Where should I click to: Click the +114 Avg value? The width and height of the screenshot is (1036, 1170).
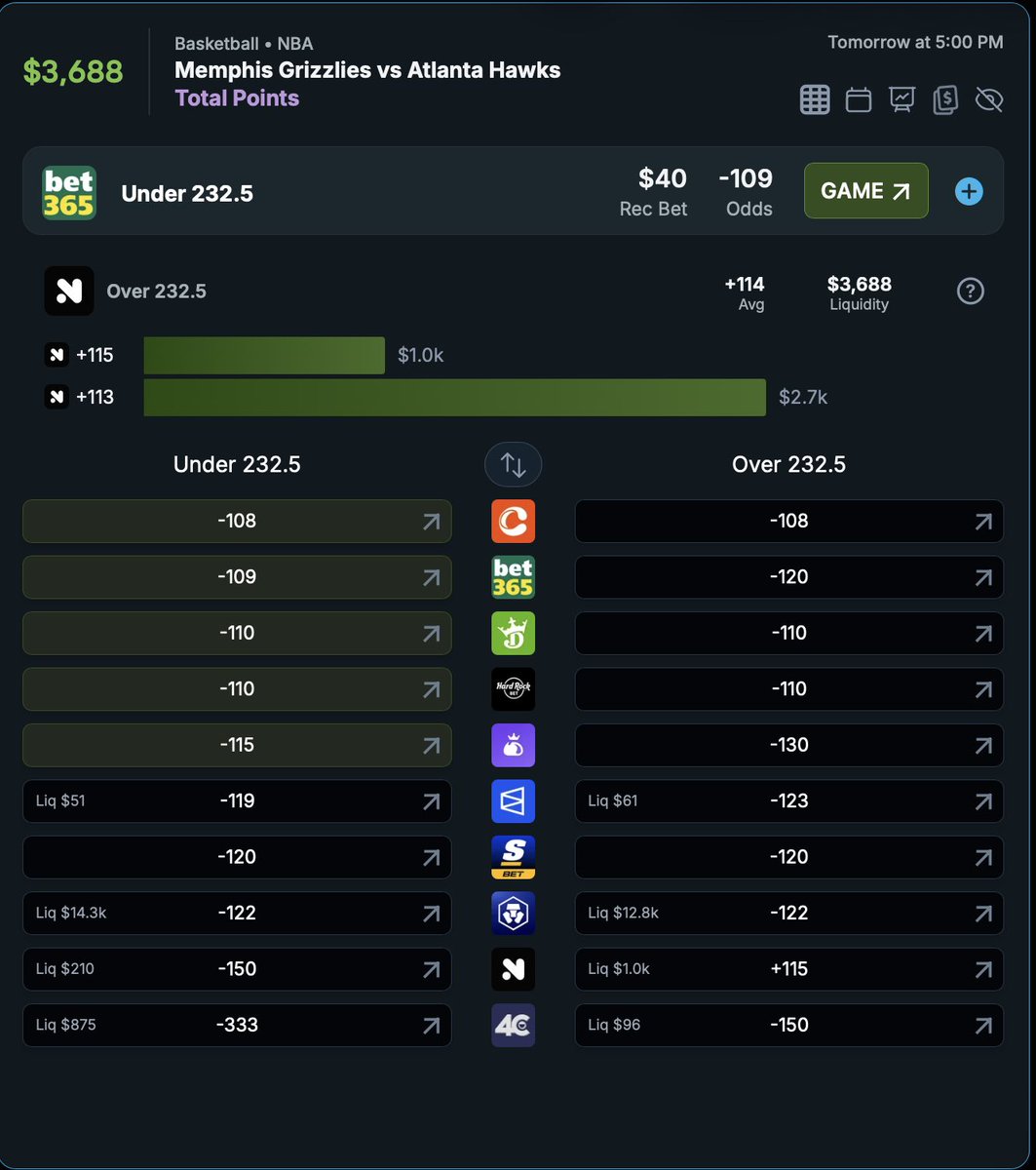[x=745, y=284]
